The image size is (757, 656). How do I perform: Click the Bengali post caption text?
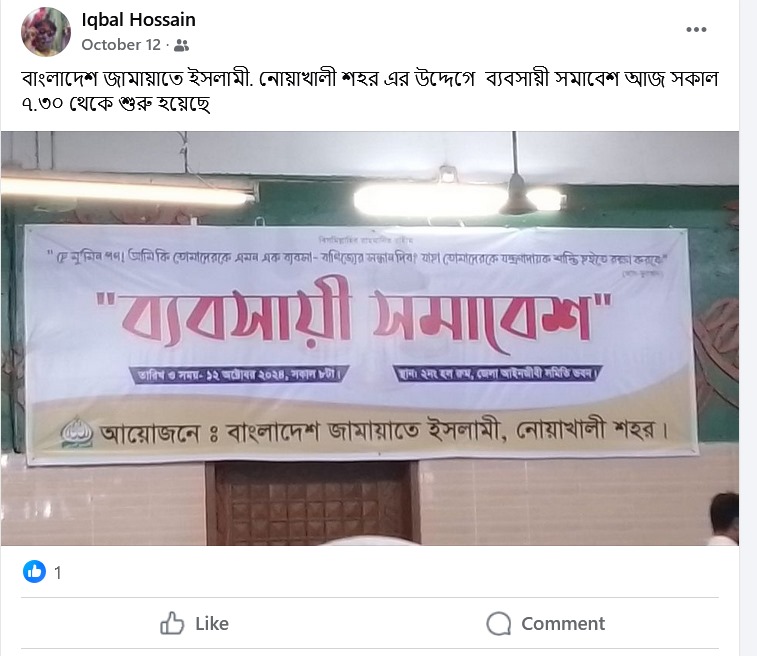coord(370,91)
